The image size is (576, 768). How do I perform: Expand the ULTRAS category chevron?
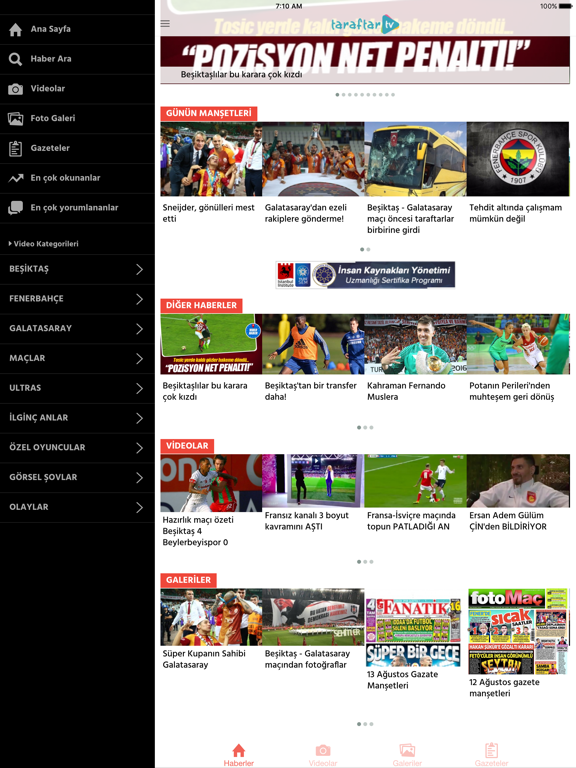[140, 388]
